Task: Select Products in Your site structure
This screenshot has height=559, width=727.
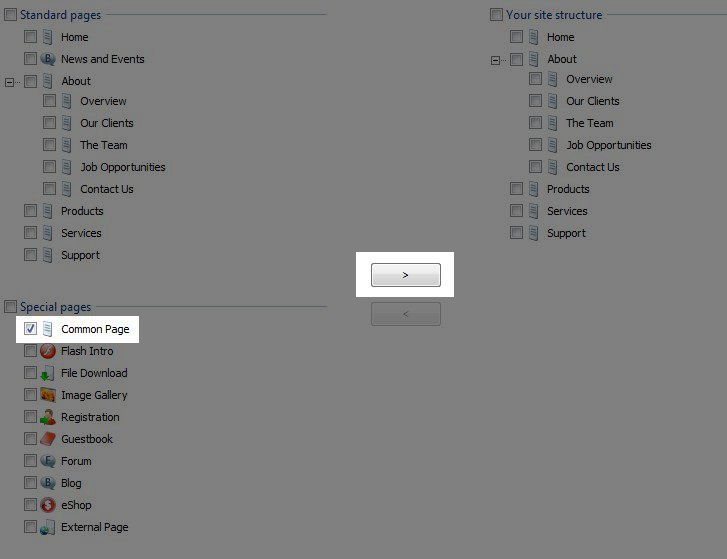Action: [x=568, y=189]
